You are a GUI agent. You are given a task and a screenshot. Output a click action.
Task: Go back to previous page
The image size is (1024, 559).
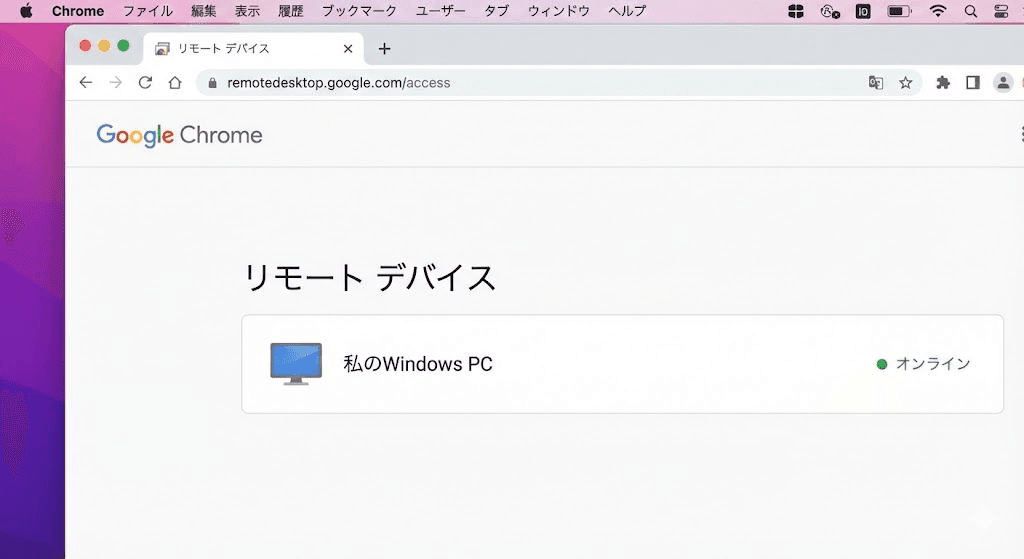86,83
